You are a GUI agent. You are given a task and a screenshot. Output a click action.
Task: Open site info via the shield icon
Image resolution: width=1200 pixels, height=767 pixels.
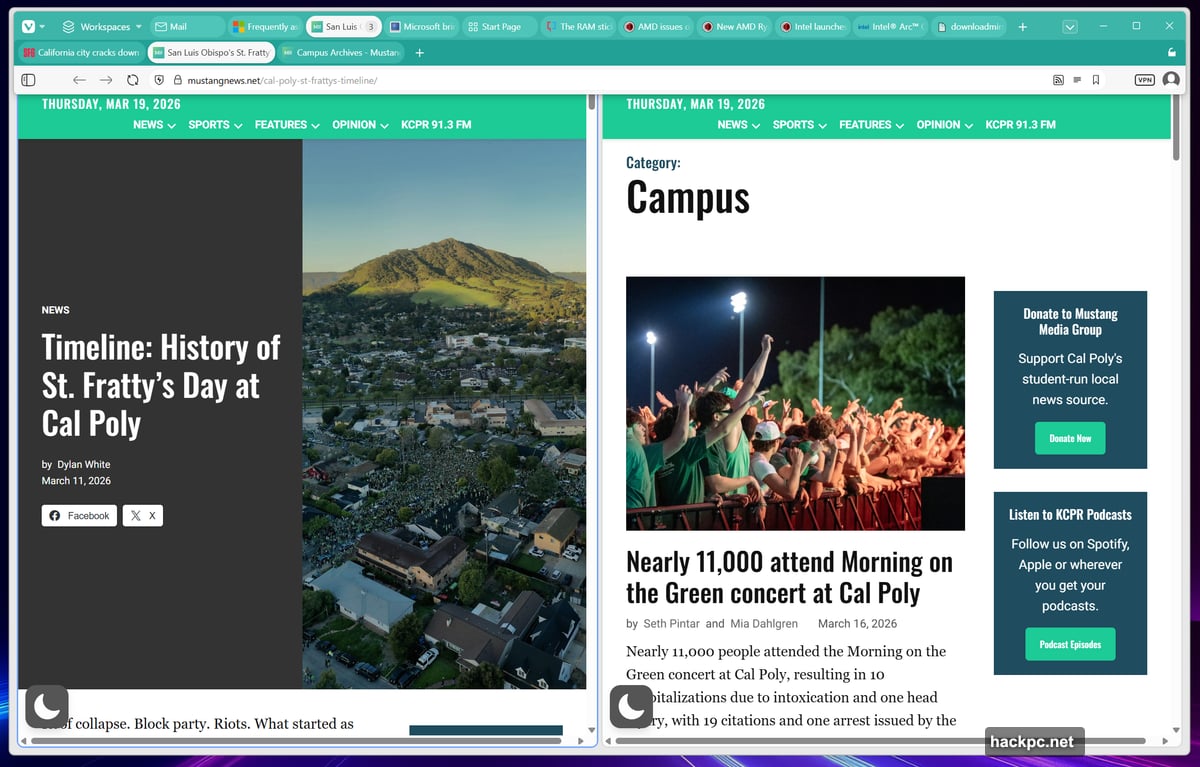coord(159,79)
